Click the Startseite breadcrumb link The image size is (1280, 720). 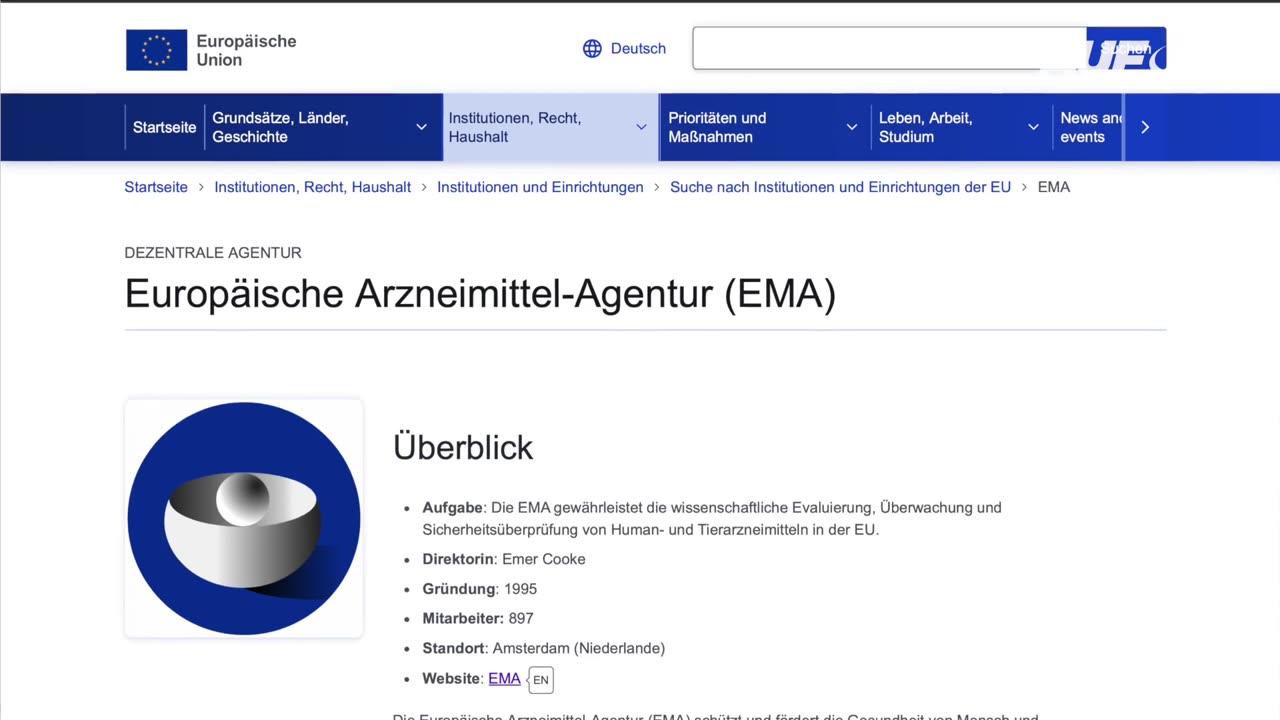[156, 187]
